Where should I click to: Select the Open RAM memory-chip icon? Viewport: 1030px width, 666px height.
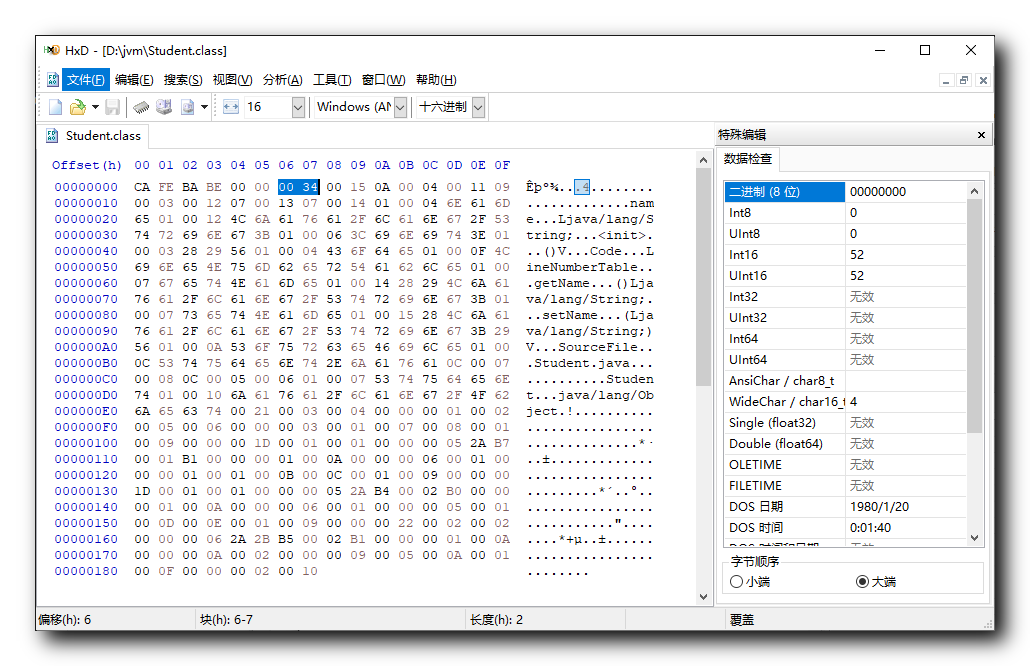click(142, 107)
